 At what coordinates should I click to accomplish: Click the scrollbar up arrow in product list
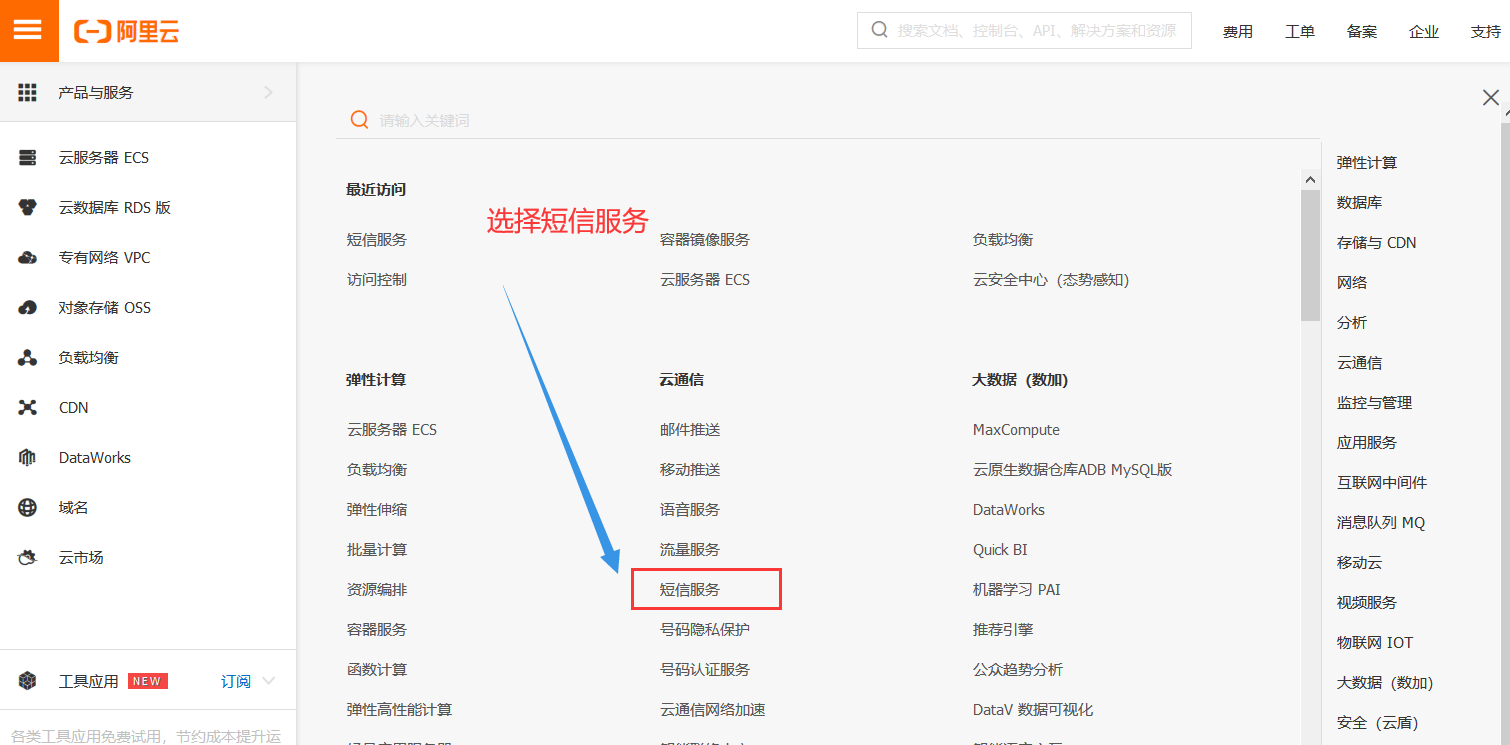[x=1310, y=179]
